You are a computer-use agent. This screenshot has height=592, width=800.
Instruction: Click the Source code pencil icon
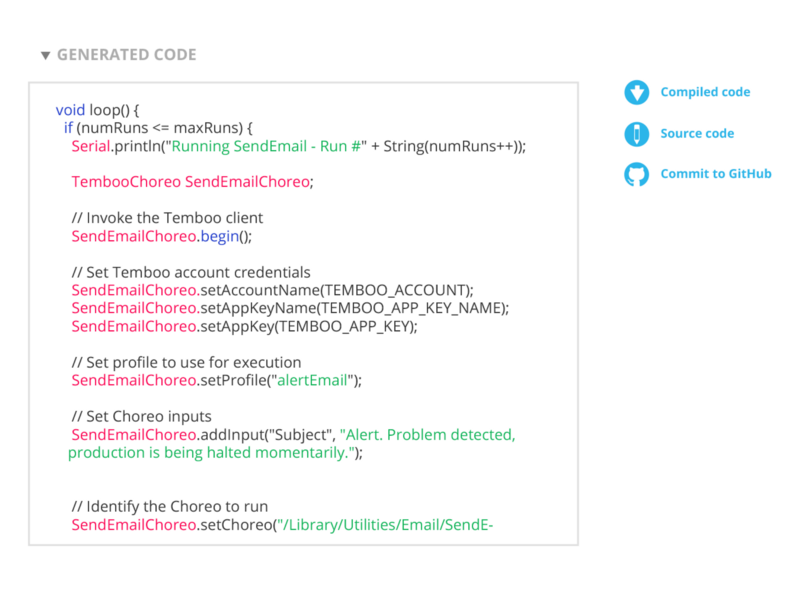pyautogui.click(x=636, y=134)
